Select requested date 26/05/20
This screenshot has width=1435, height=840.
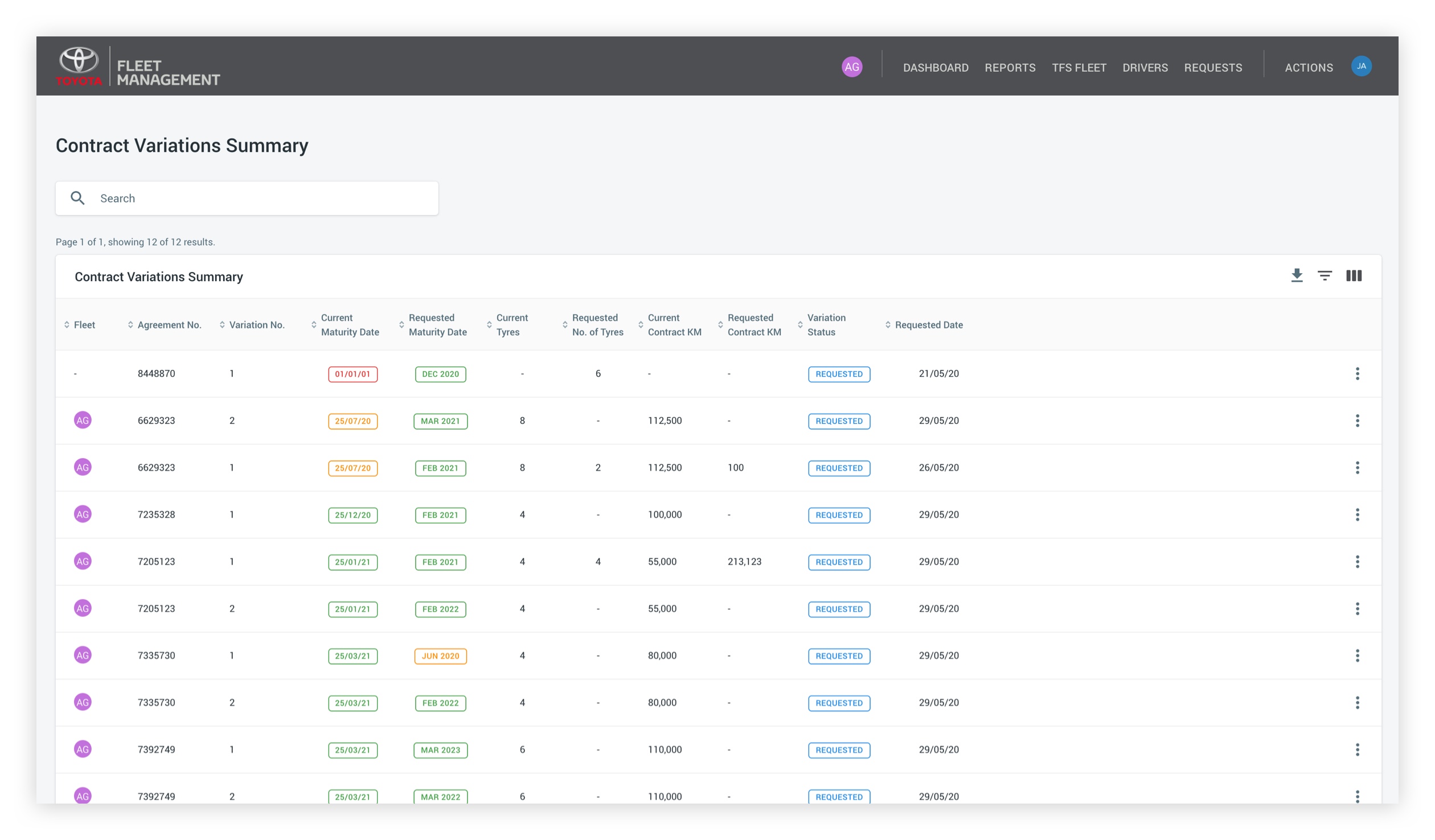click(938, 468)
